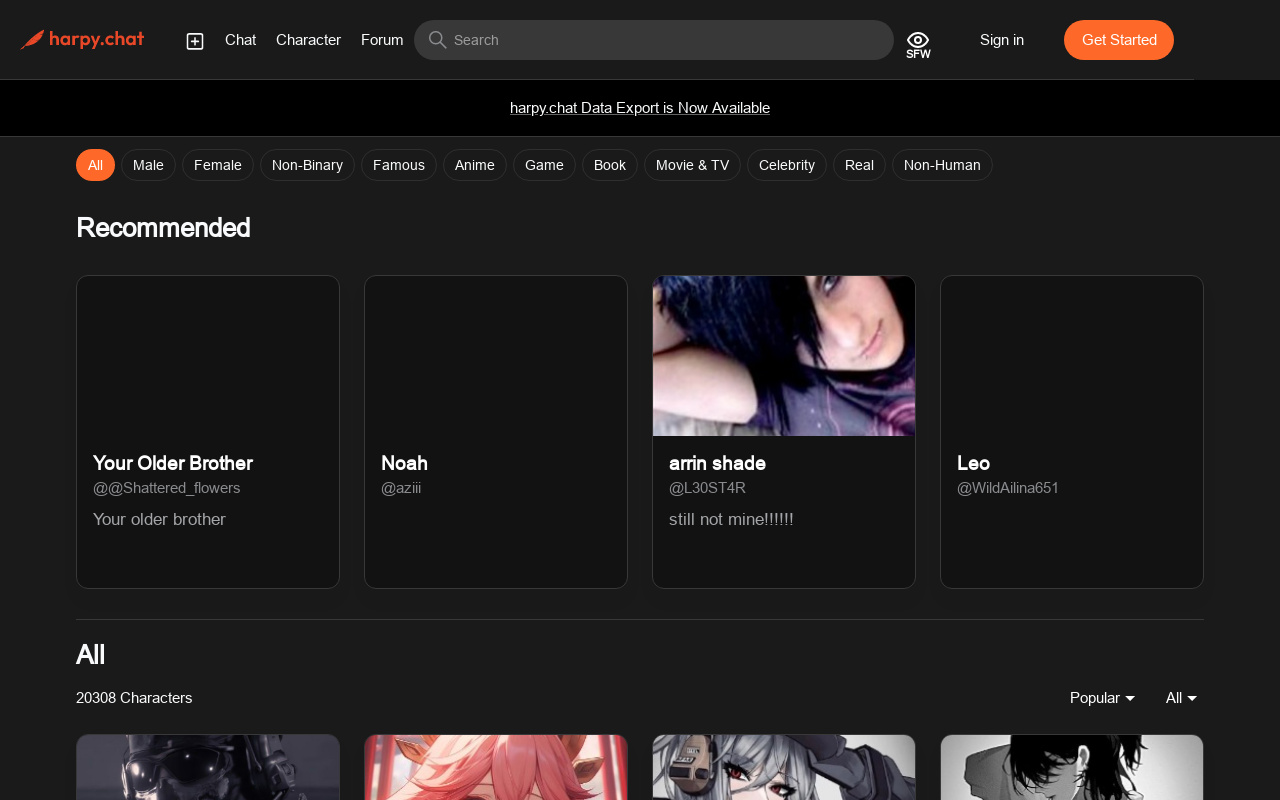
Task: Open the Noah character card
Action: point(496,432)
